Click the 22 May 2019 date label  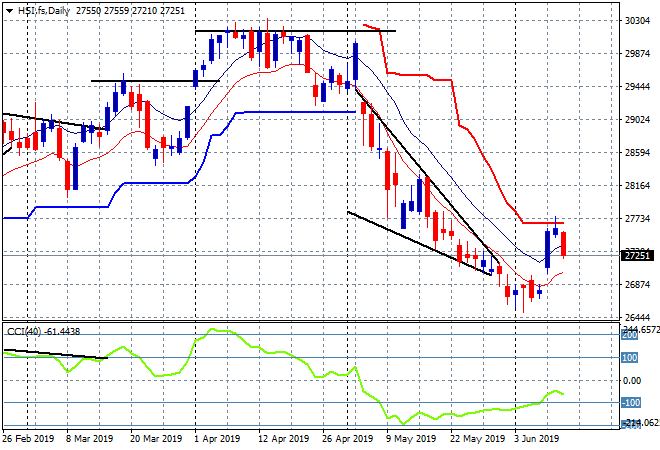477,439
